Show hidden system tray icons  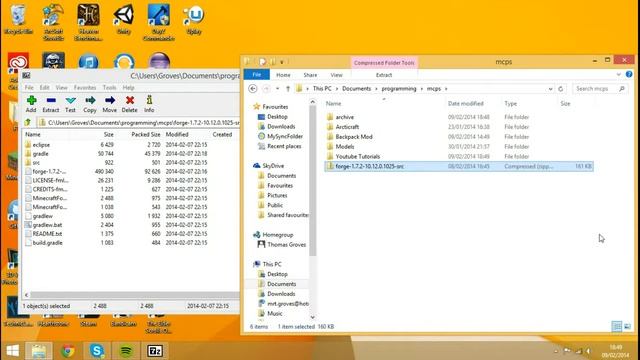(x=556, y=351)
